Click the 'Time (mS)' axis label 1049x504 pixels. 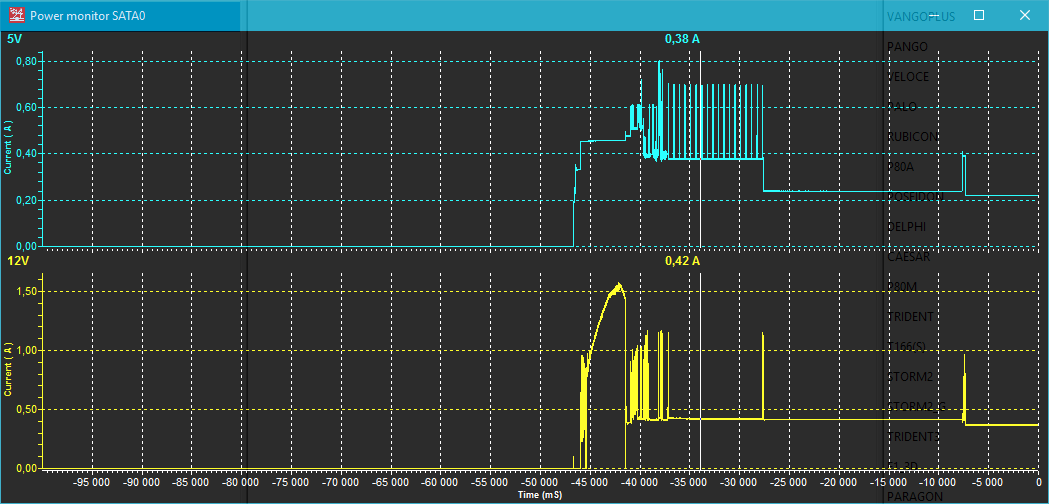coord(540,494)
